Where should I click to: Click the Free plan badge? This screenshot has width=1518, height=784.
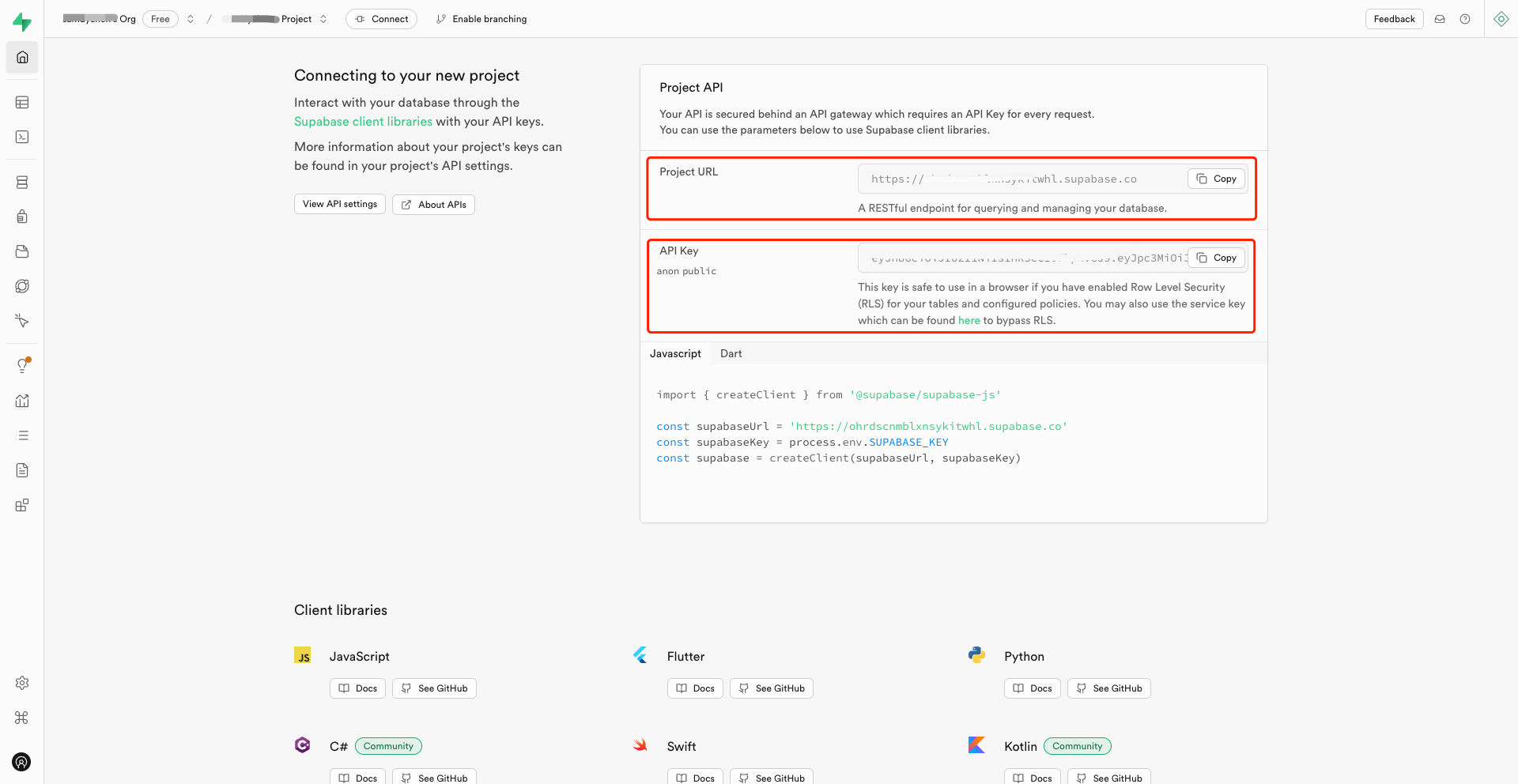pos(160,19)
